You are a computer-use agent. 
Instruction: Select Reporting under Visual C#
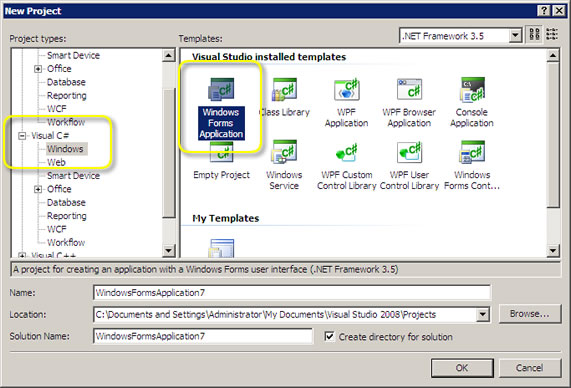[x=67, y=216]
